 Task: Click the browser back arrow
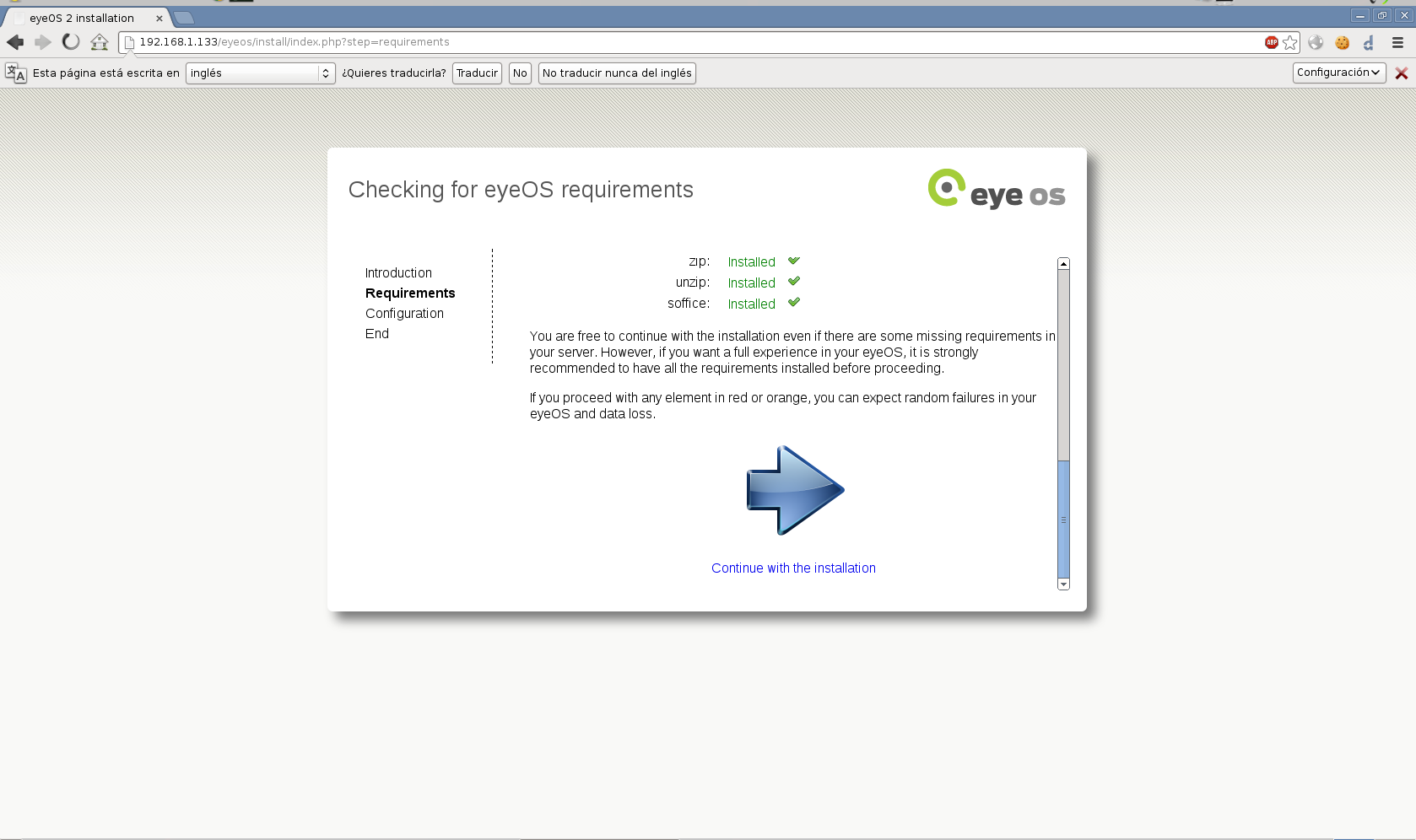[x=15, y=42]
